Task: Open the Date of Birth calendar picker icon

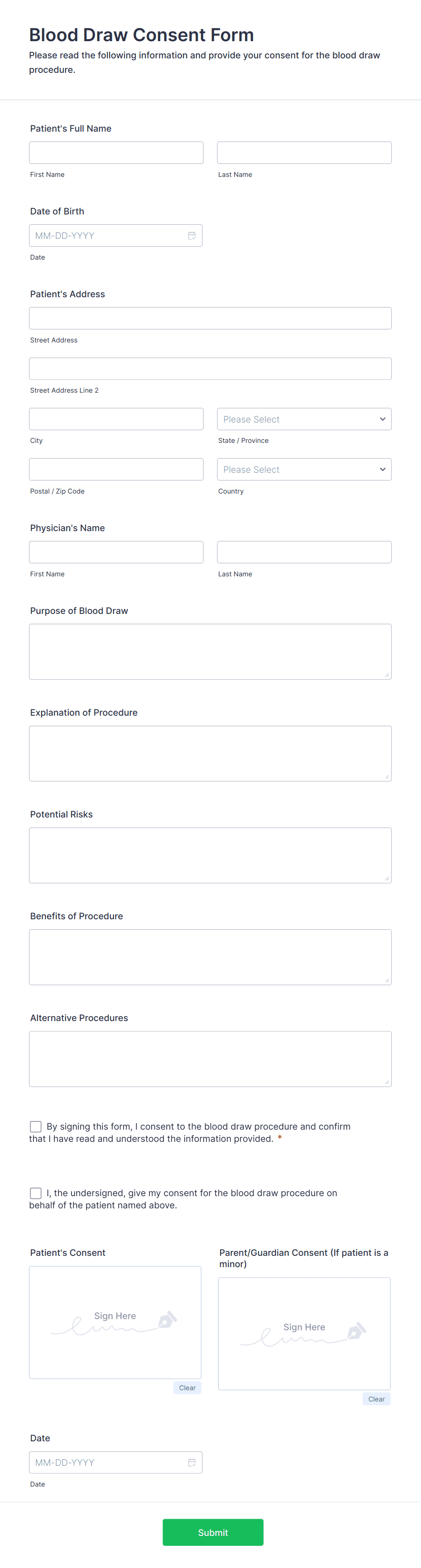Action: click(x=192, y=236)
